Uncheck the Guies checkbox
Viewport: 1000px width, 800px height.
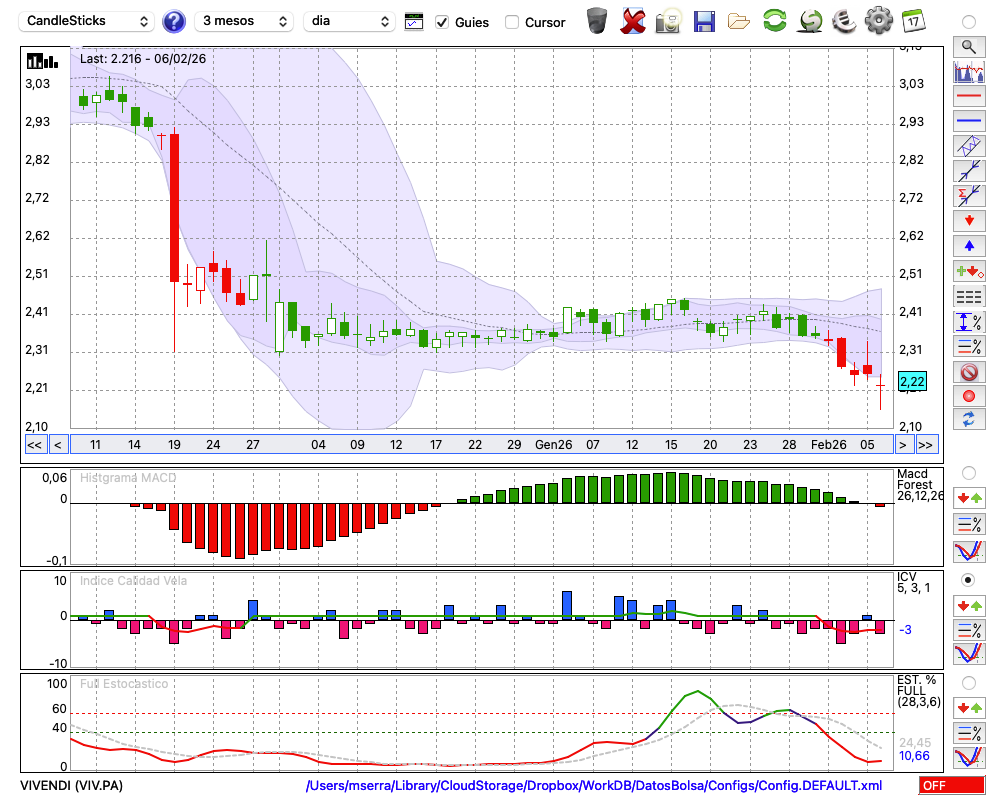tap(443, 22)
